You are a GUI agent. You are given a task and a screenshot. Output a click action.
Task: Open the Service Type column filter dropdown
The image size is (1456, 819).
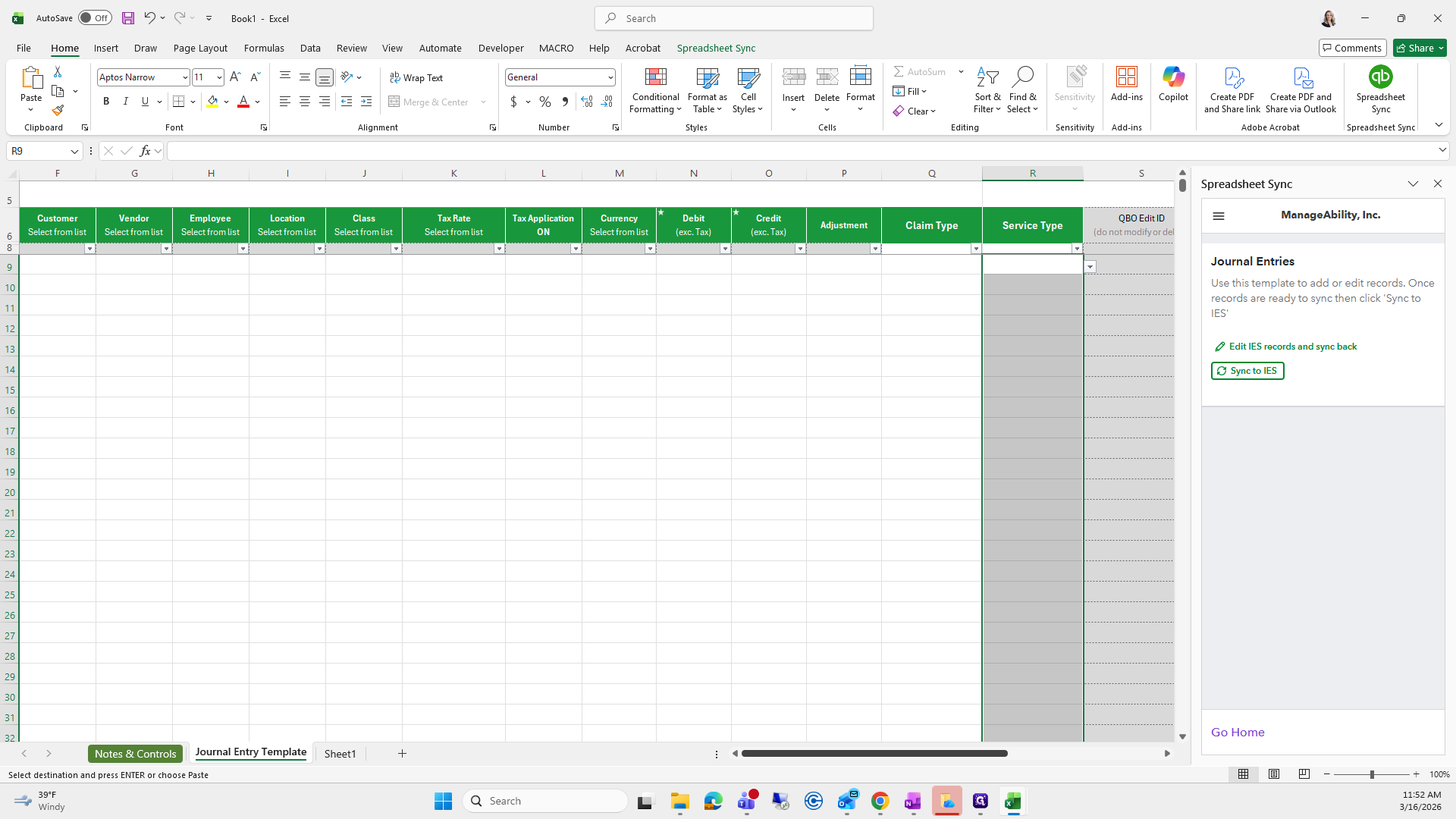point(1076,249)
